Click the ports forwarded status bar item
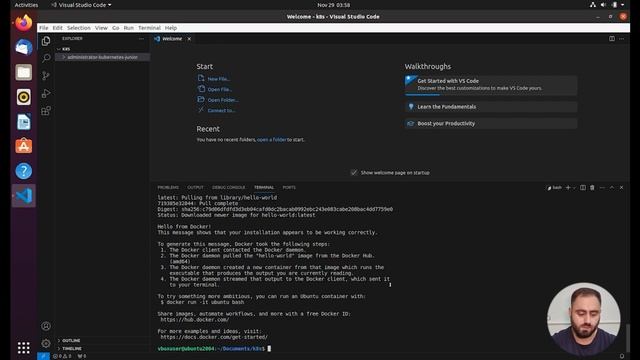Screen dimensions: 640x360 pyautogui.click(x=82, y=356)
